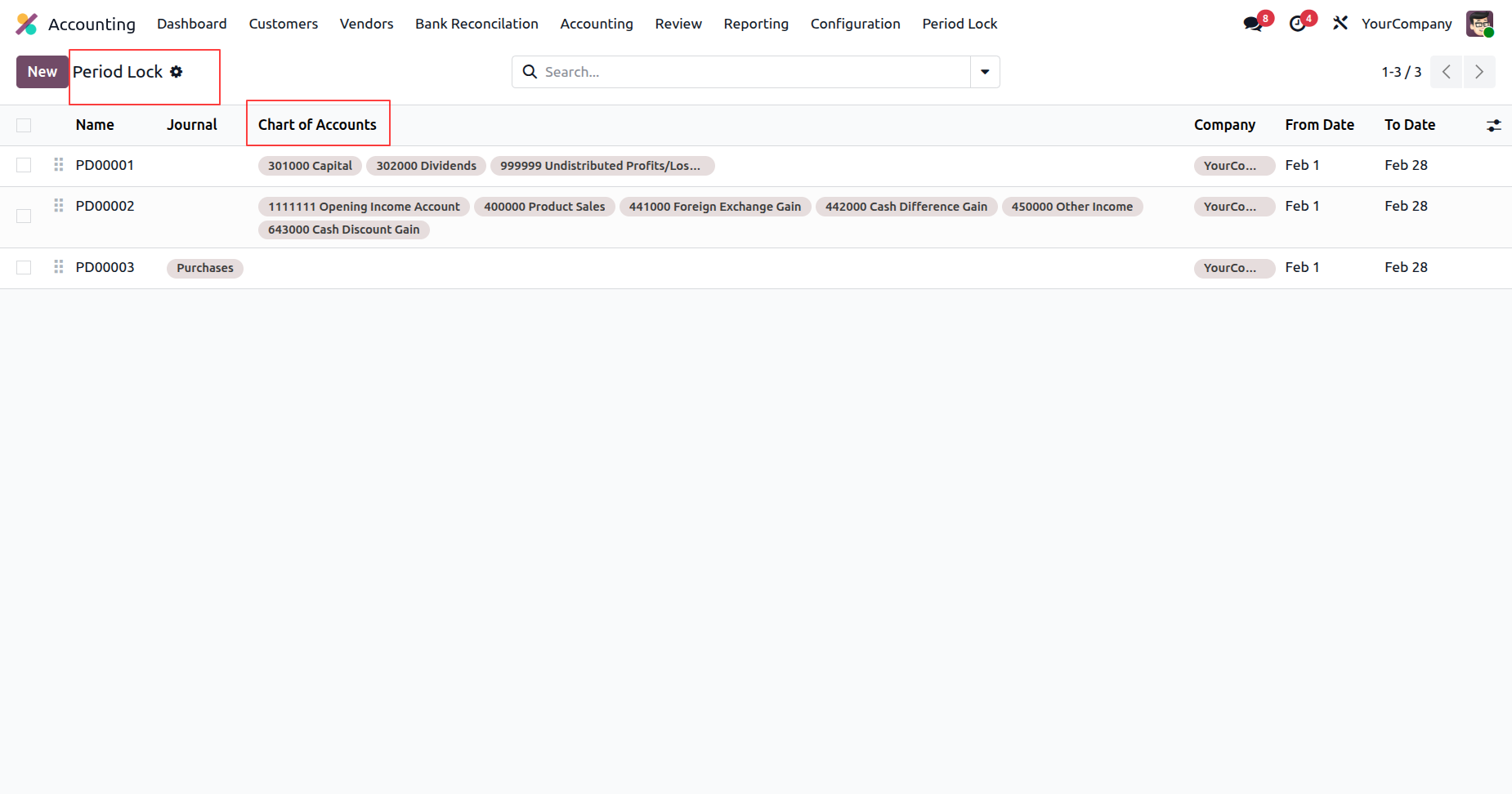
Task: Grab the drag handle for PD00001
Action: (x=59, y=165)
